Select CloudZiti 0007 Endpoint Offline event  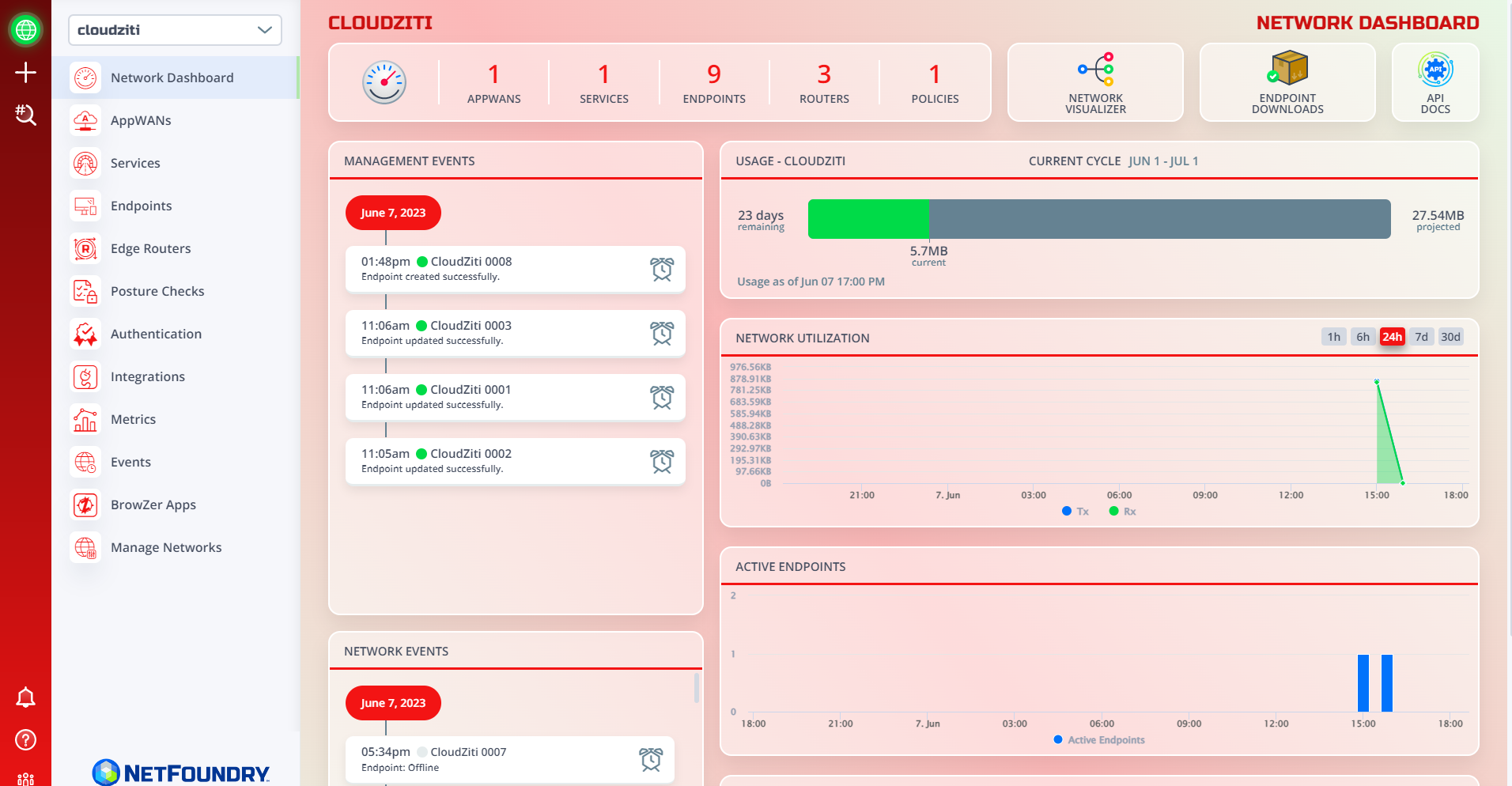510,760
